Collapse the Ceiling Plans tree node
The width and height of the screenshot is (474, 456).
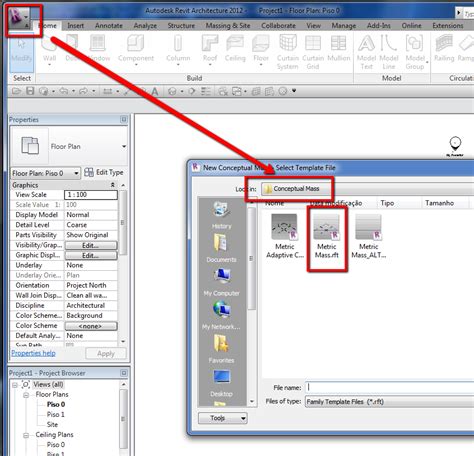pyautogui.click(x=26, y=435)
